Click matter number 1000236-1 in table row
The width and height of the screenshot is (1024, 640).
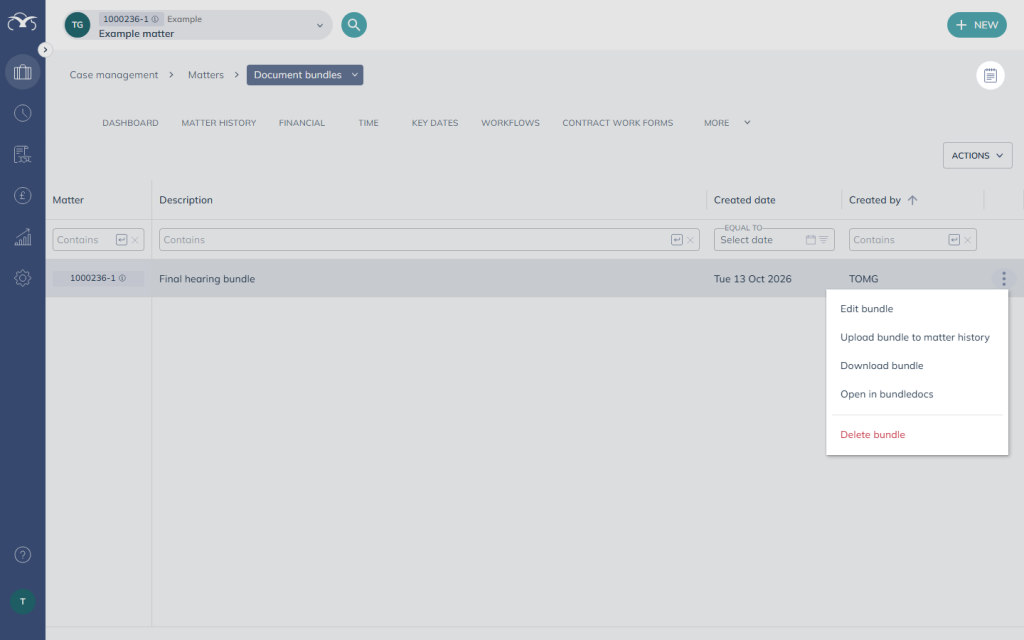[93, 278]
